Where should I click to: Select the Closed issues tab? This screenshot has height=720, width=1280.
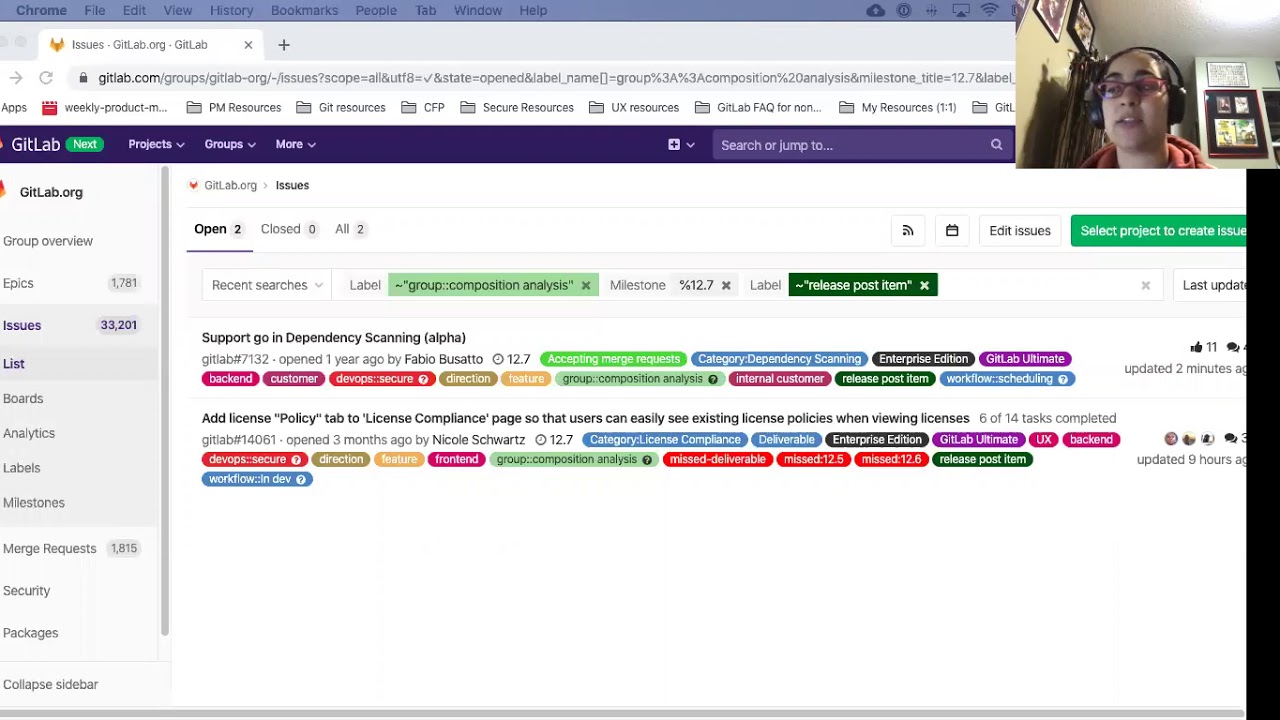coord(289,230)
